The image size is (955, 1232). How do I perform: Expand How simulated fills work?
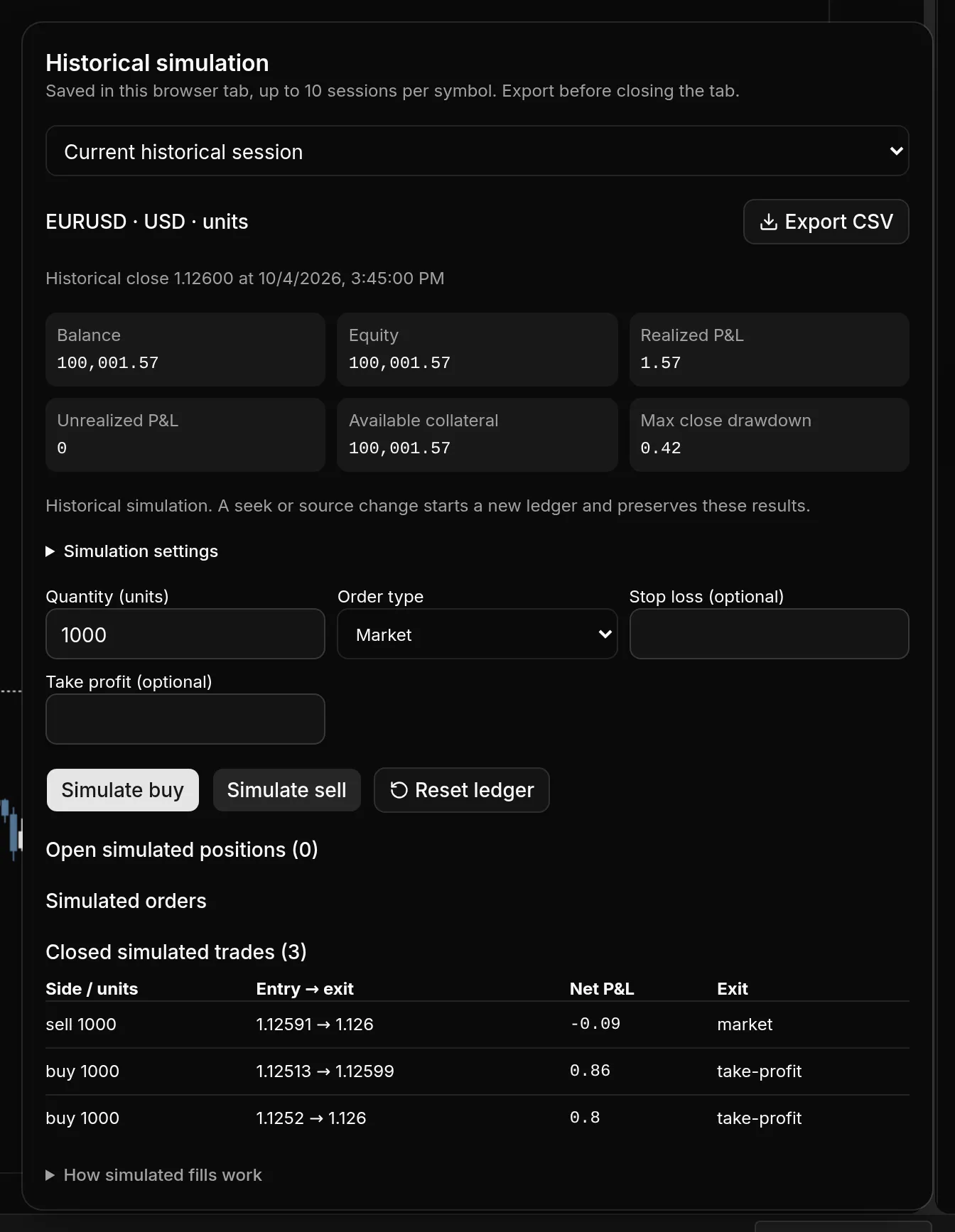154,1175
